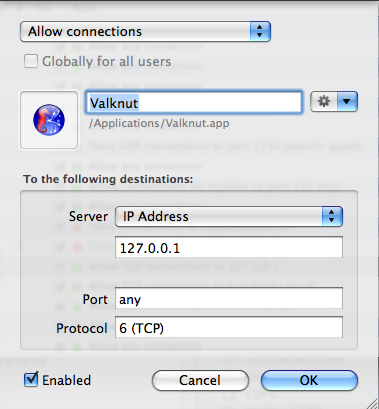Click the gear icon action button
The image size is (379, 409).
pyautogui.click(x=324, y=101)
